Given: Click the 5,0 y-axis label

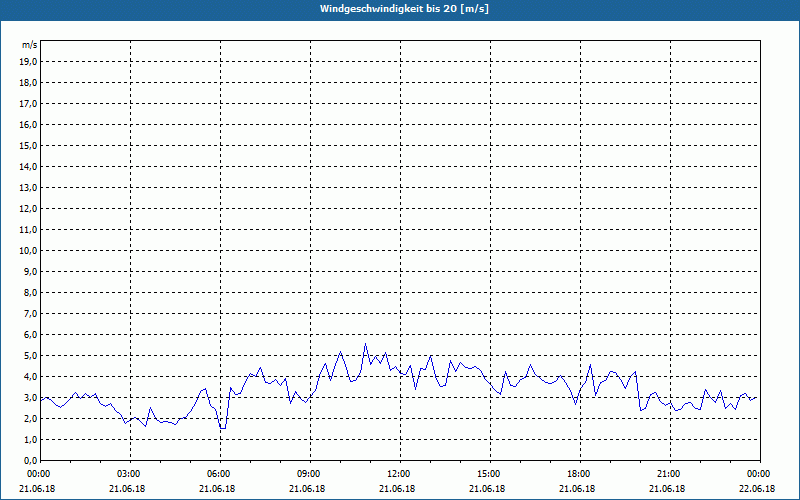Looking at the screenshot, I should 30,356.
